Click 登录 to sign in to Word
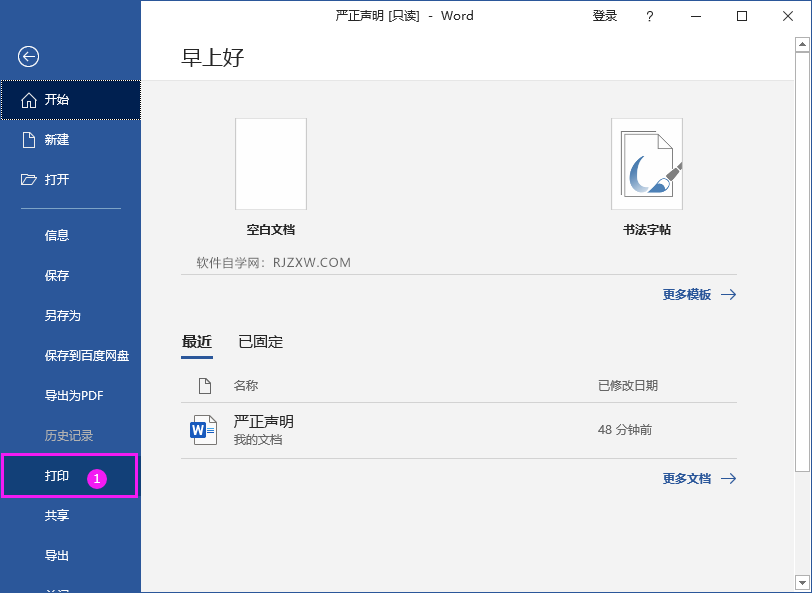 [604, 16]
